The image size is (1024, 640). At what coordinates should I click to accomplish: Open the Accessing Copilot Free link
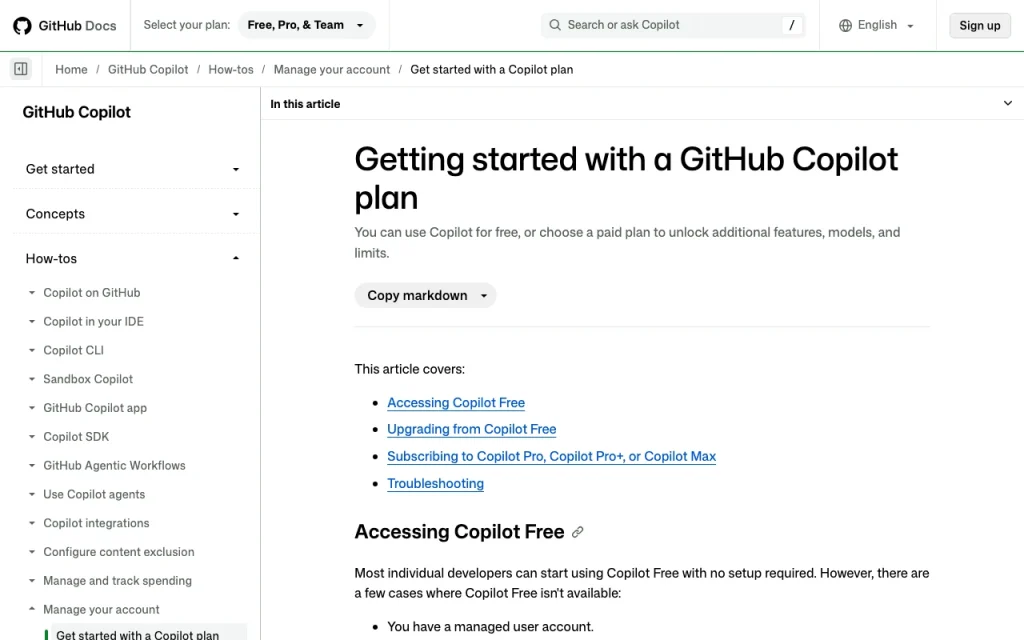tap(456, 403)
